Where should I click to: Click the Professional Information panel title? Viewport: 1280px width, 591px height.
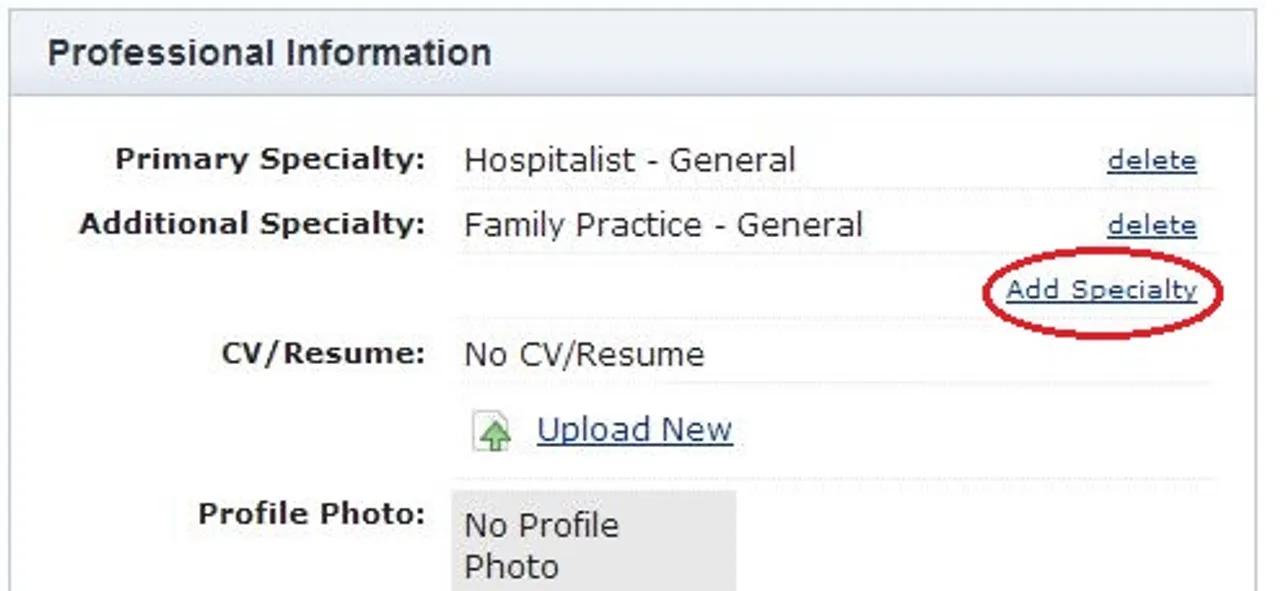pos(270,52)
